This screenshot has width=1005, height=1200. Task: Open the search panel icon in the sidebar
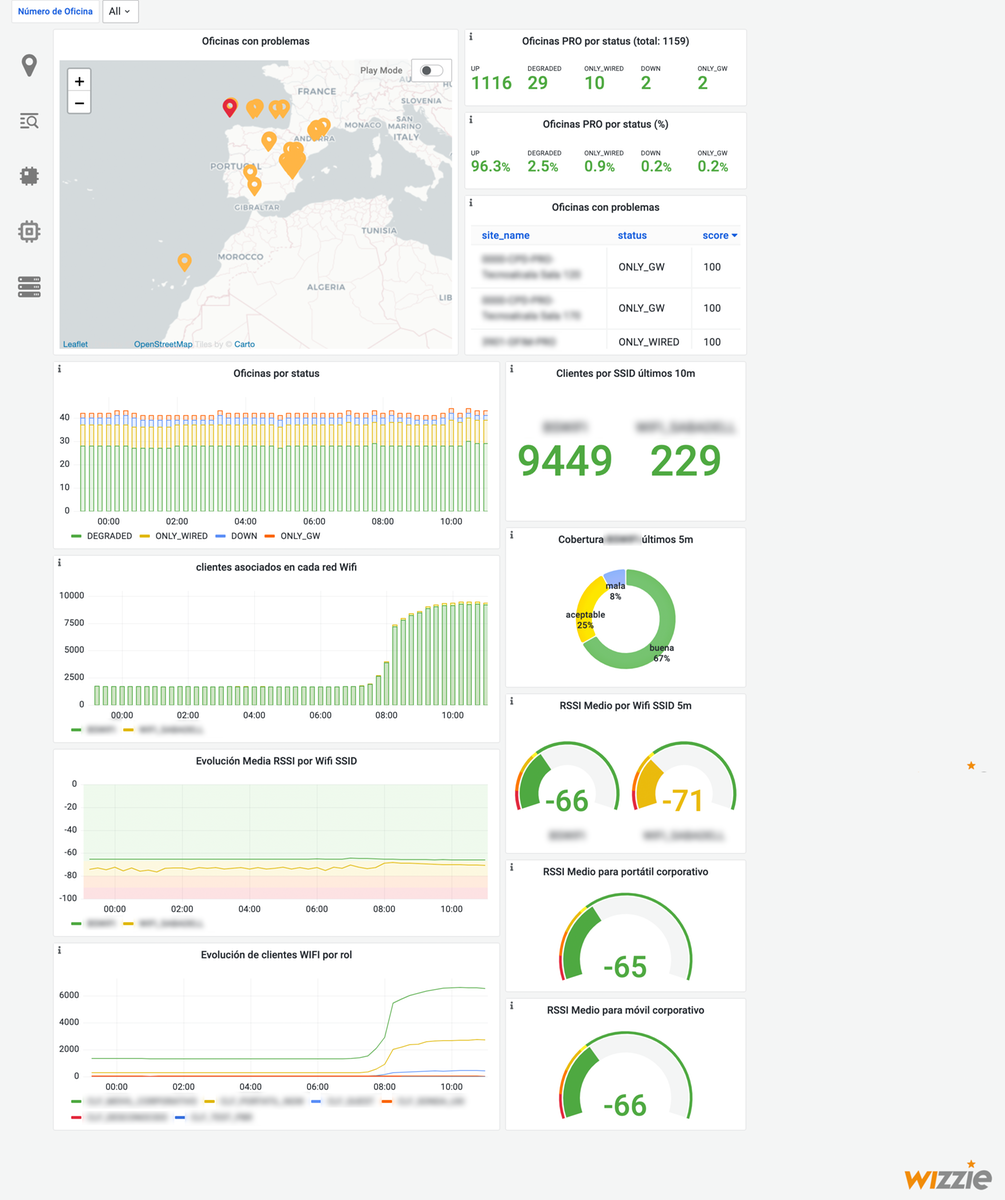click(29, 120)
